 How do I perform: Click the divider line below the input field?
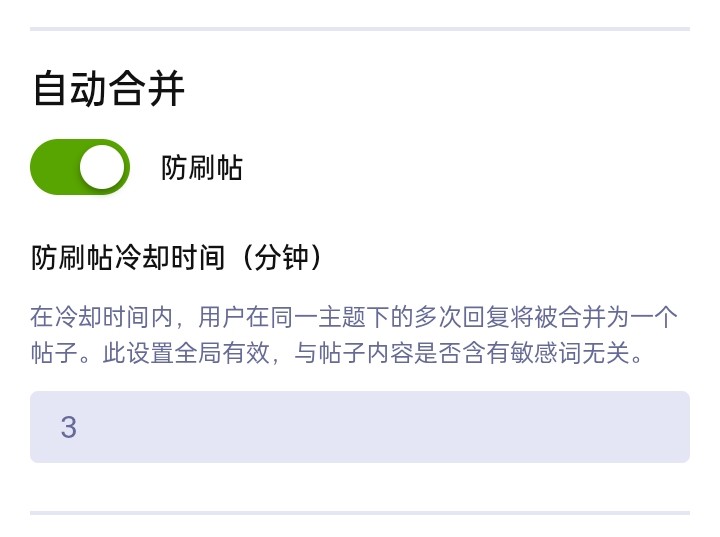tap(360, 513)
